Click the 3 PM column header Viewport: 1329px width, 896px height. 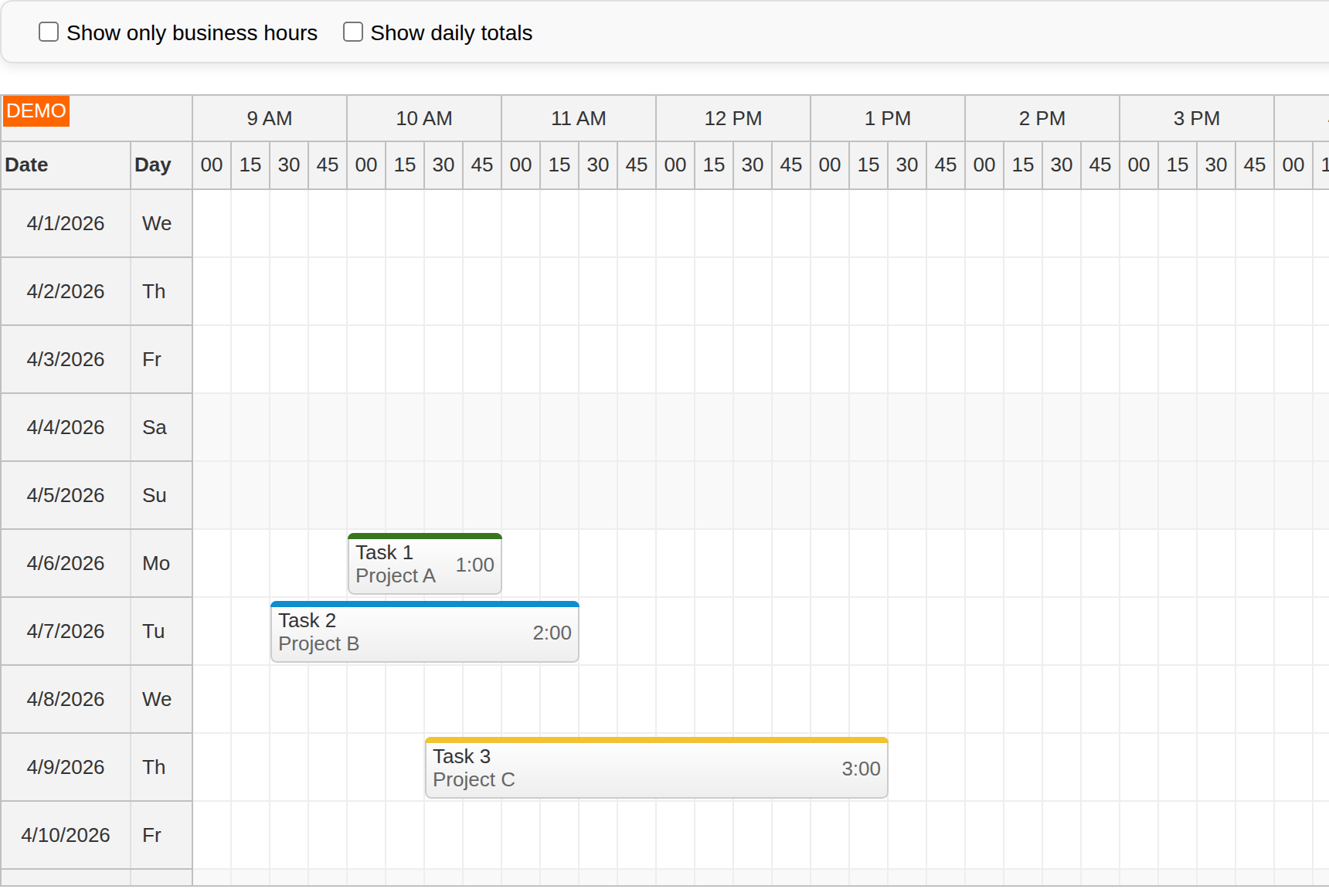[1196, 118]
